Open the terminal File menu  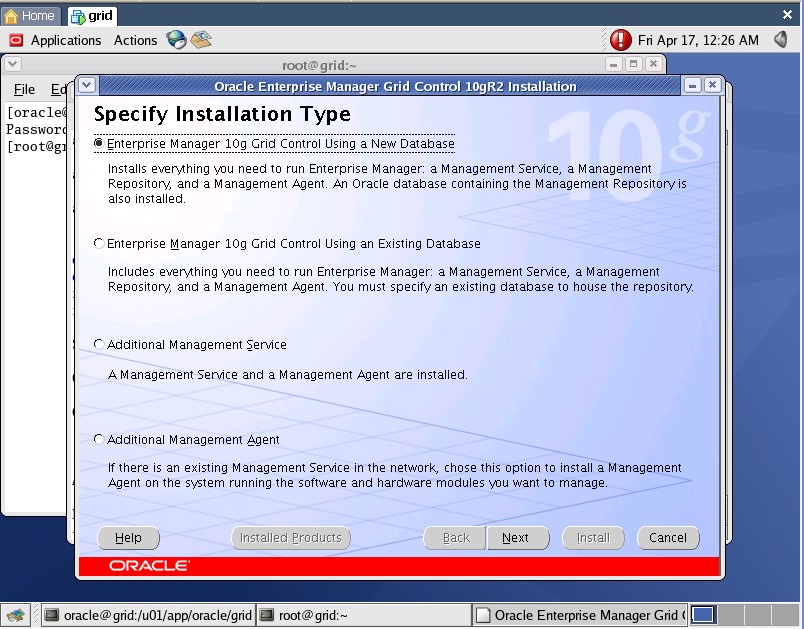click(24, 90)
